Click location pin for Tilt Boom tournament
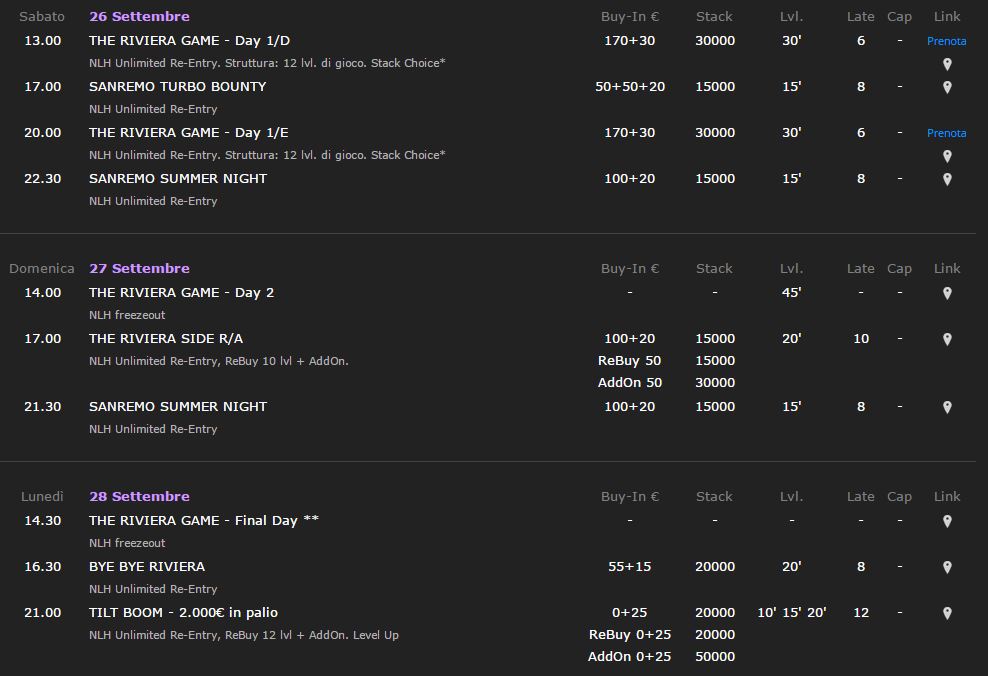 point(946,613)
